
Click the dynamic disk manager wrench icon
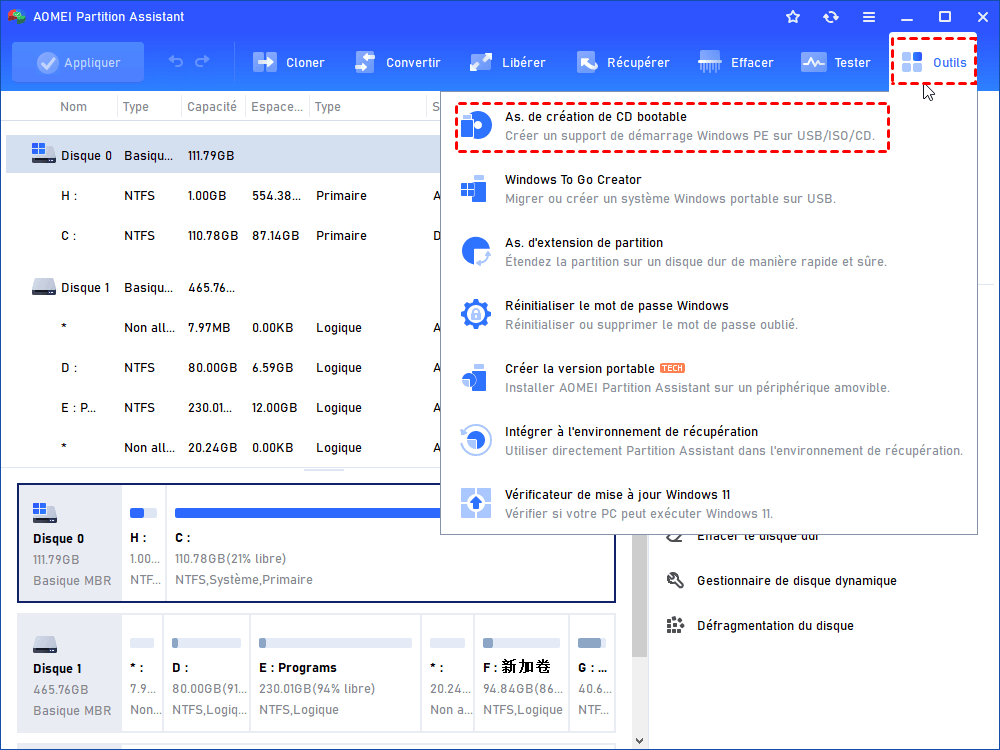coord(675,580)
